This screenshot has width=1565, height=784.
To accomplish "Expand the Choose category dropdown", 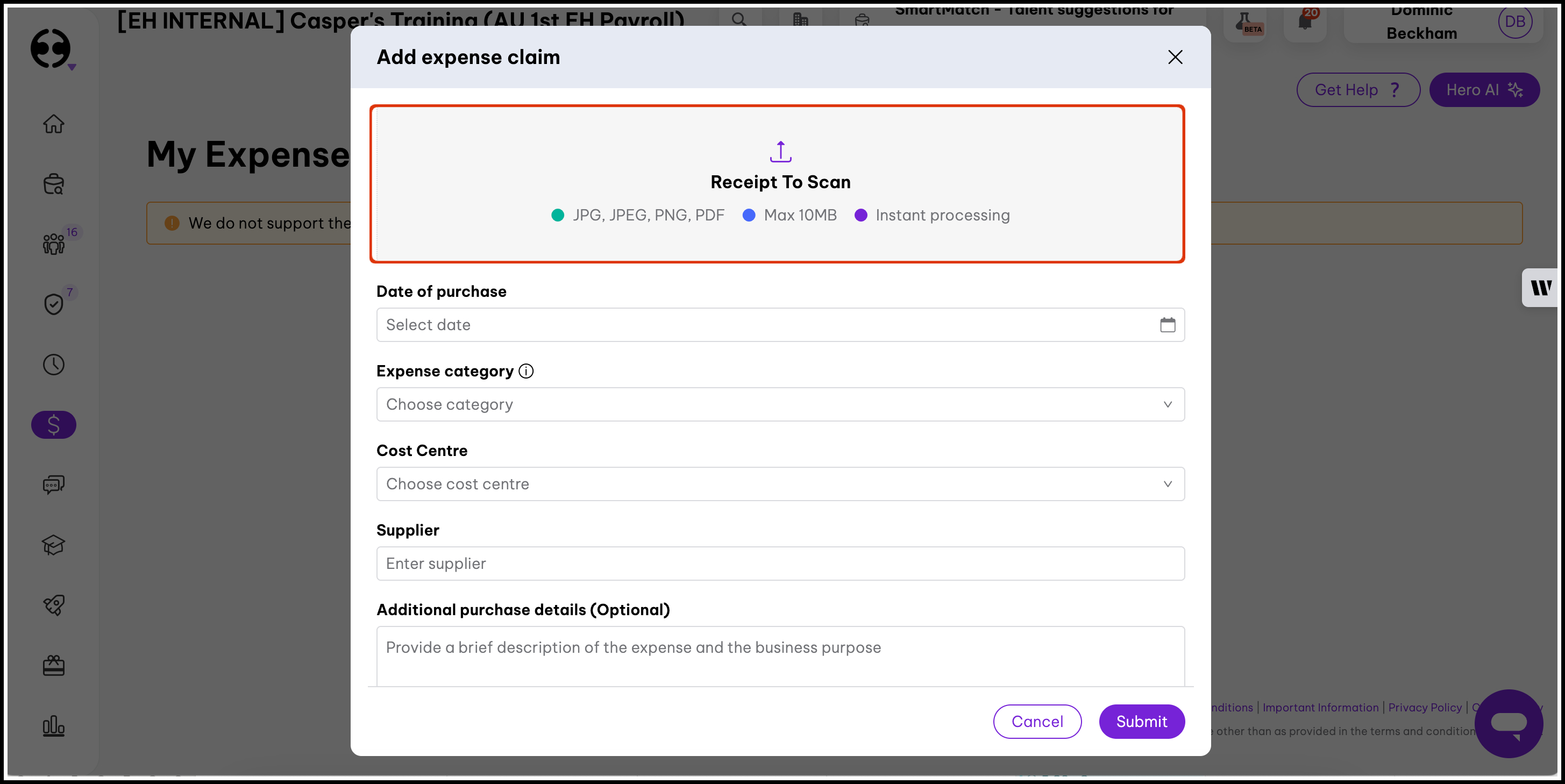I will point(780,404).
